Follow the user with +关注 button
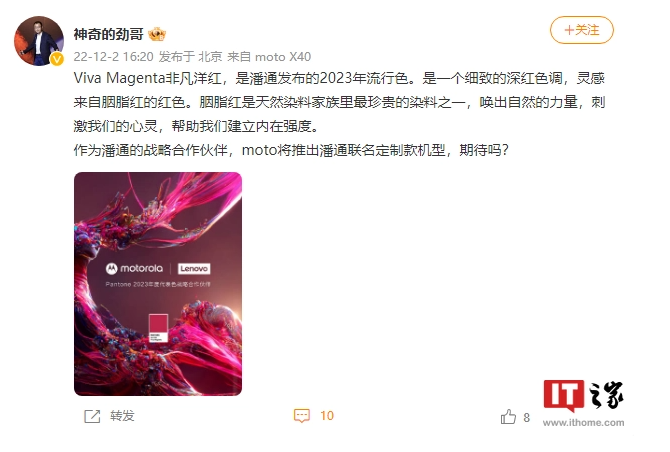 click(582, 30)
